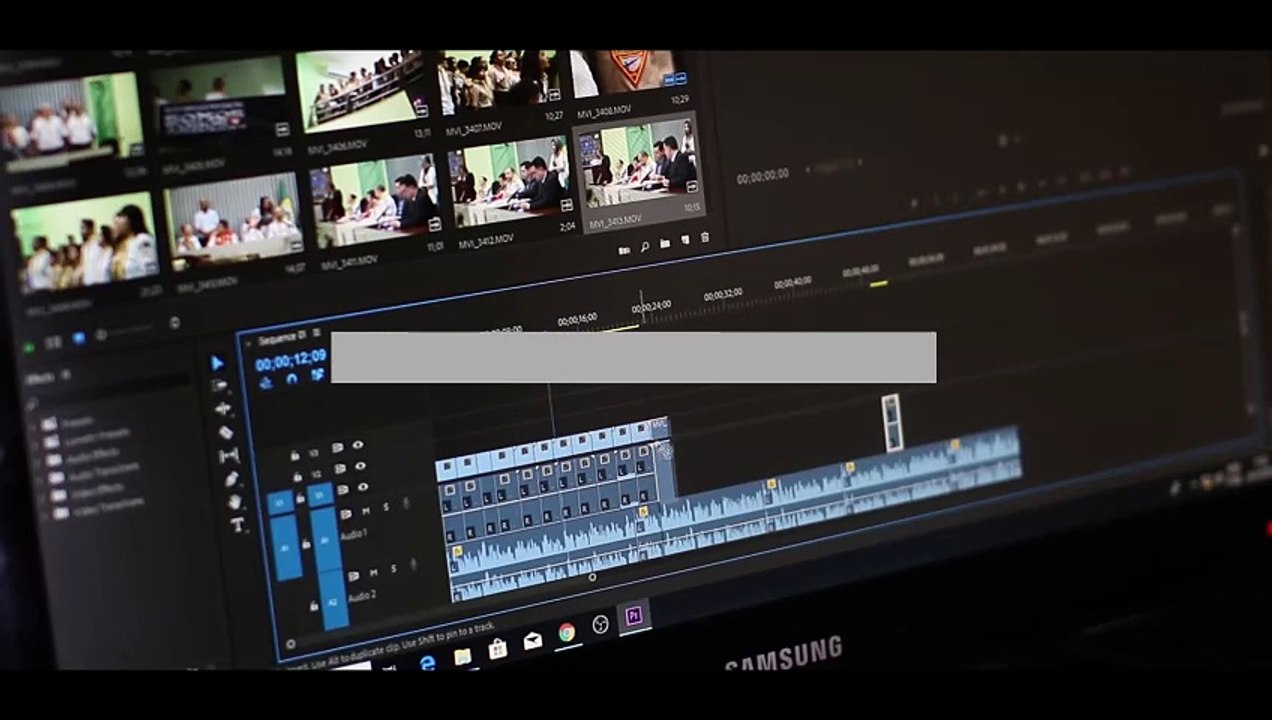Select the Razor tool

[226, 433]
